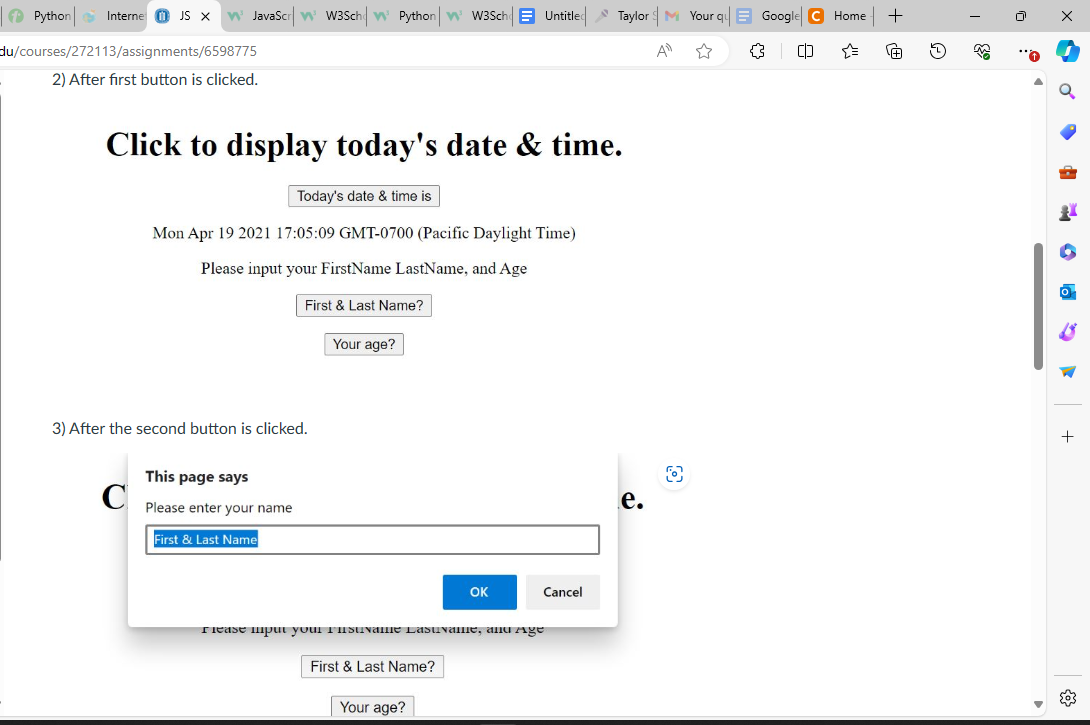Customize sidebar with the plus icon

tap(1067, 436)
